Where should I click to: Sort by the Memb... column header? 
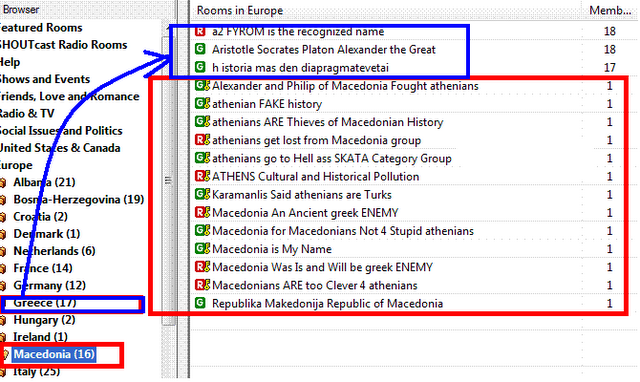pos(610,10)
